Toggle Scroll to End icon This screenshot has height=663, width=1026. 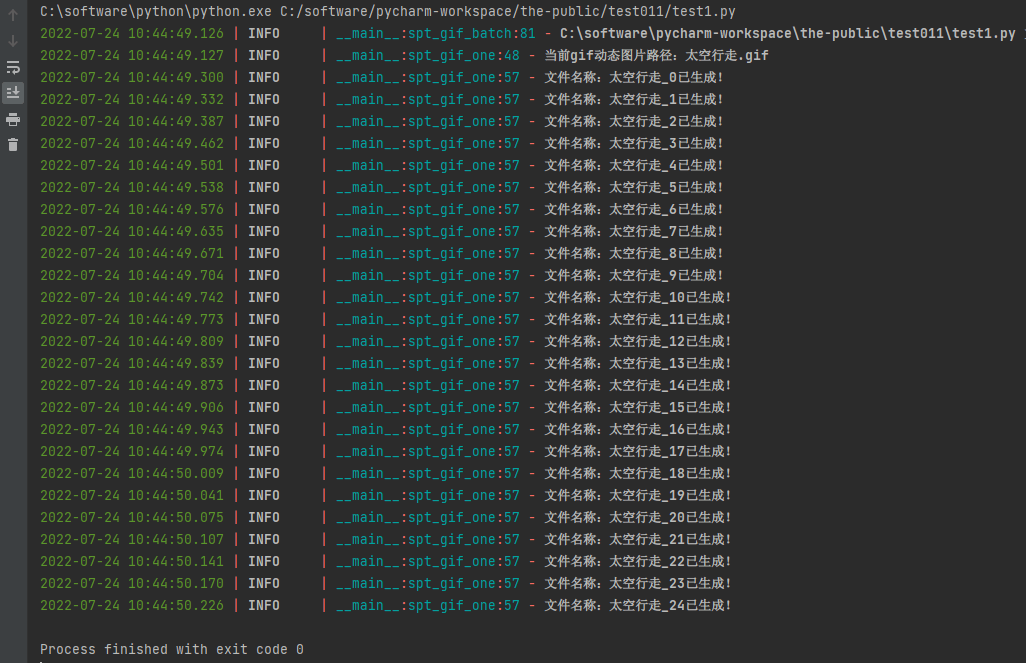(x=13, y=93)
